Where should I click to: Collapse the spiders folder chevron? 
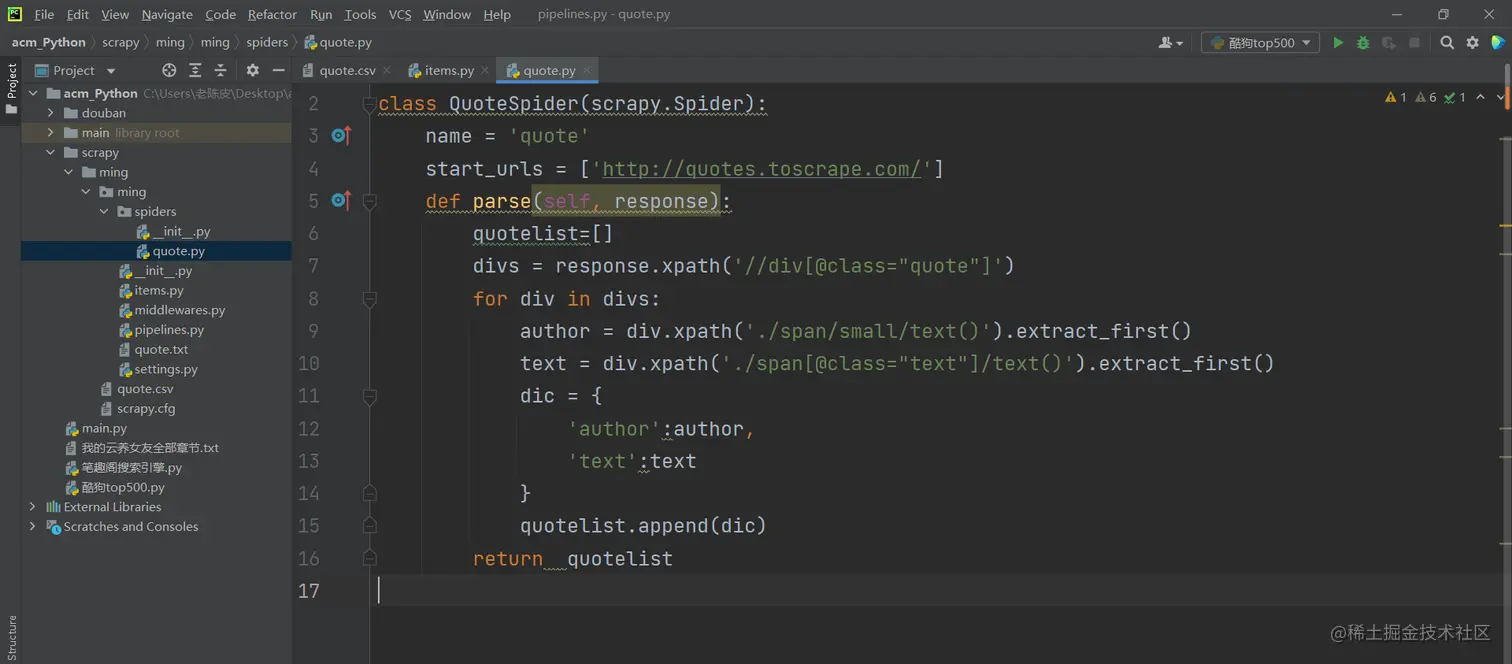105,211
